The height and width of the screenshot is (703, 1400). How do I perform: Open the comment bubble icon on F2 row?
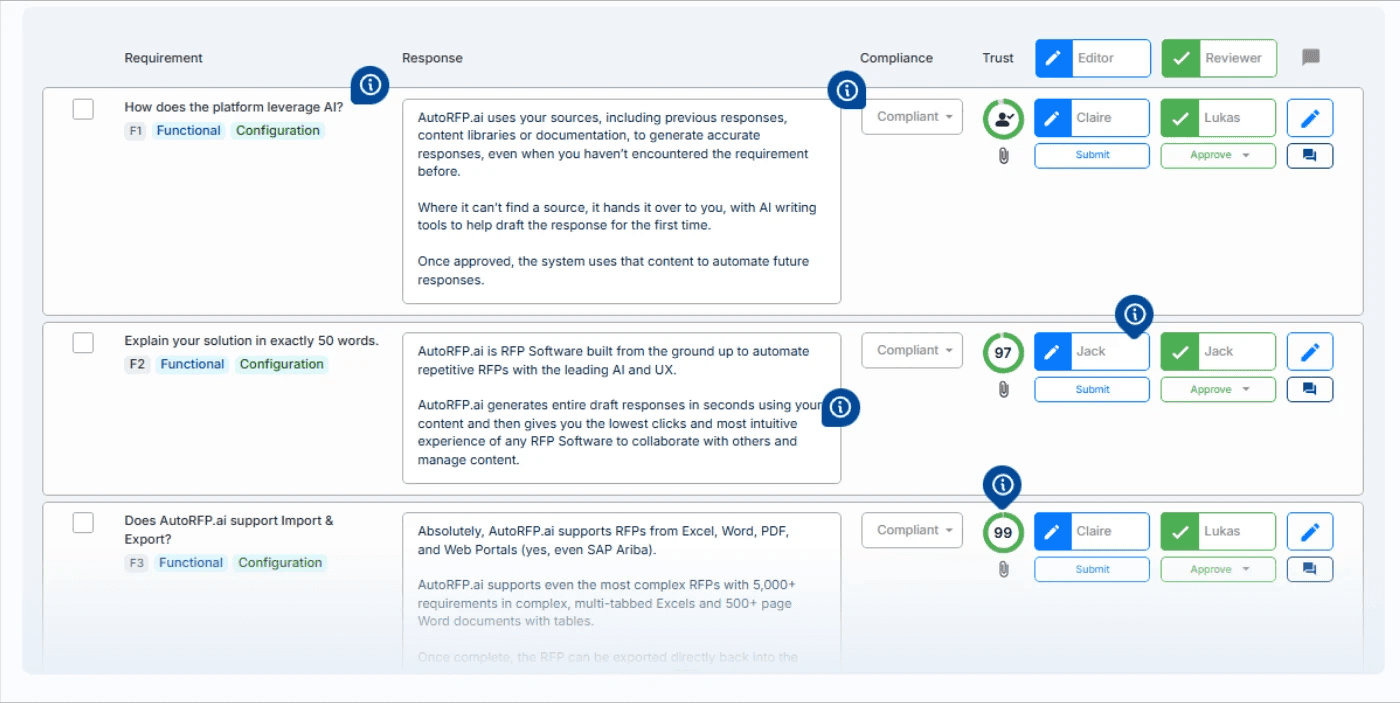(x=1310, y=389)
